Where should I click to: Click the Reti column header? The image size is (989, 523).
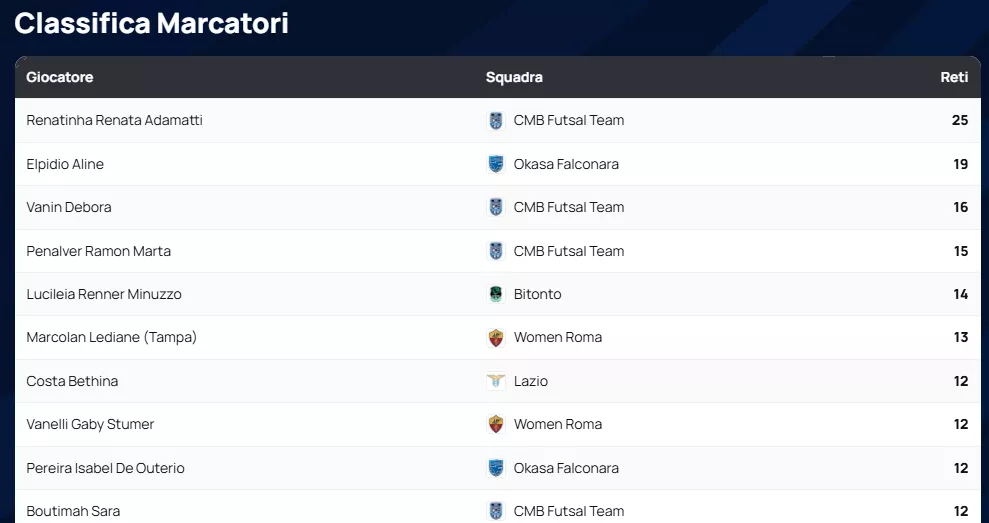coord(954,77)
